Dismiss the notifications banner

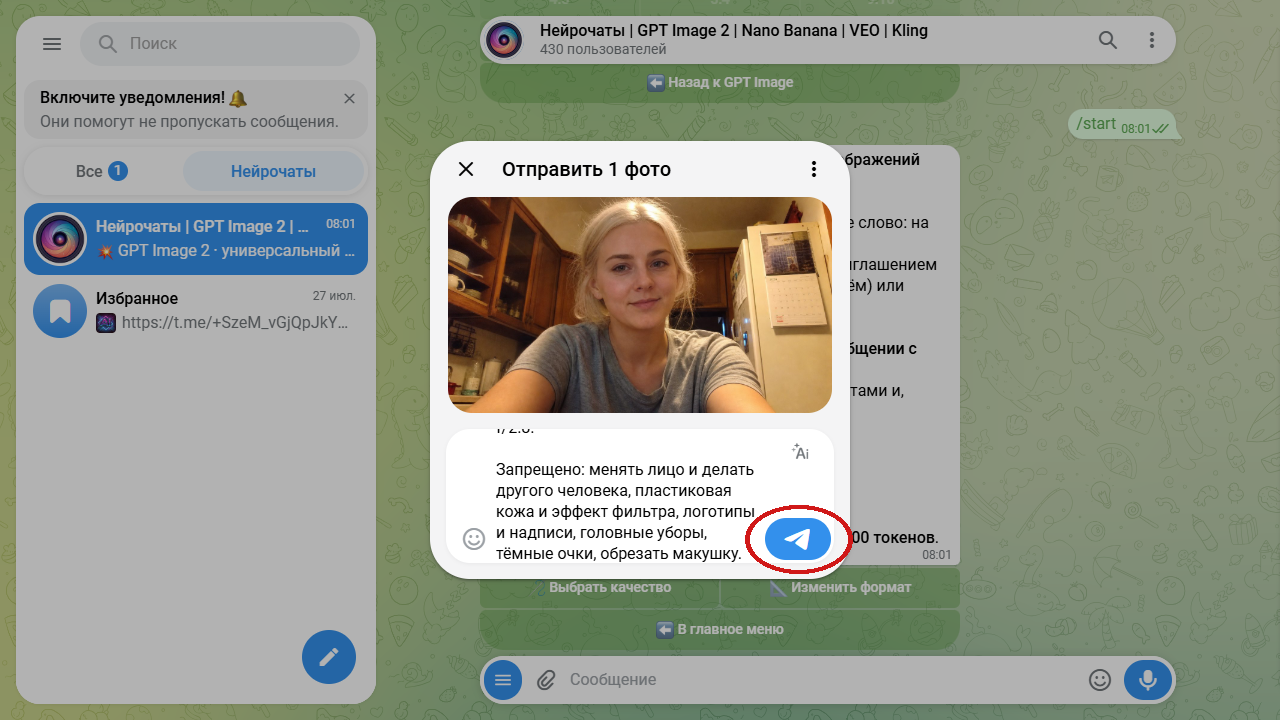click(x=349, y=98)
